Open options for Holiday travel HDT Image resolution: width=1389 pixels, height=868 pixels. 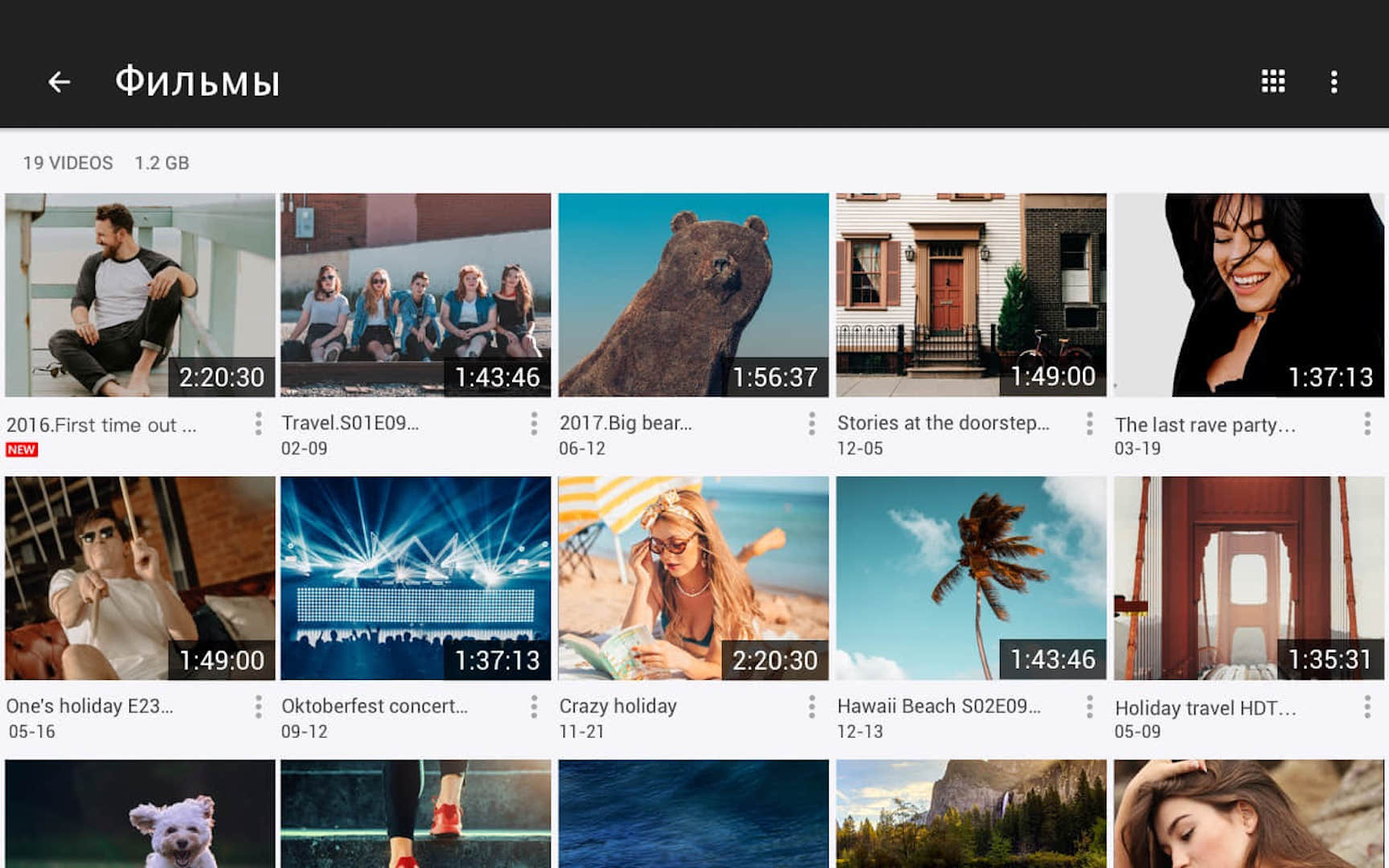pos(1367,706)
